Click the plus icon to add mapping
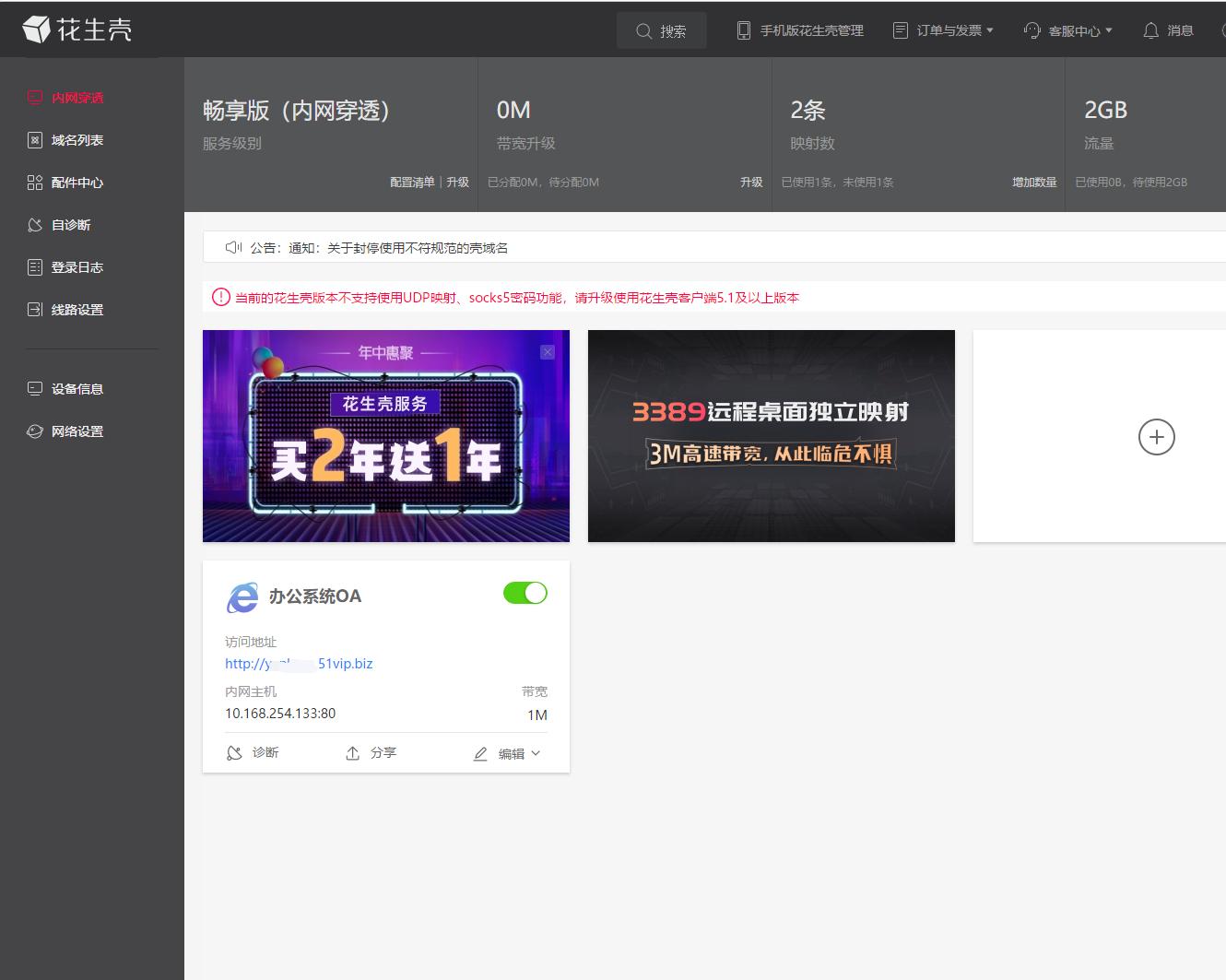Viewport: 1226px width, 980px height. tap(1156, 437)
